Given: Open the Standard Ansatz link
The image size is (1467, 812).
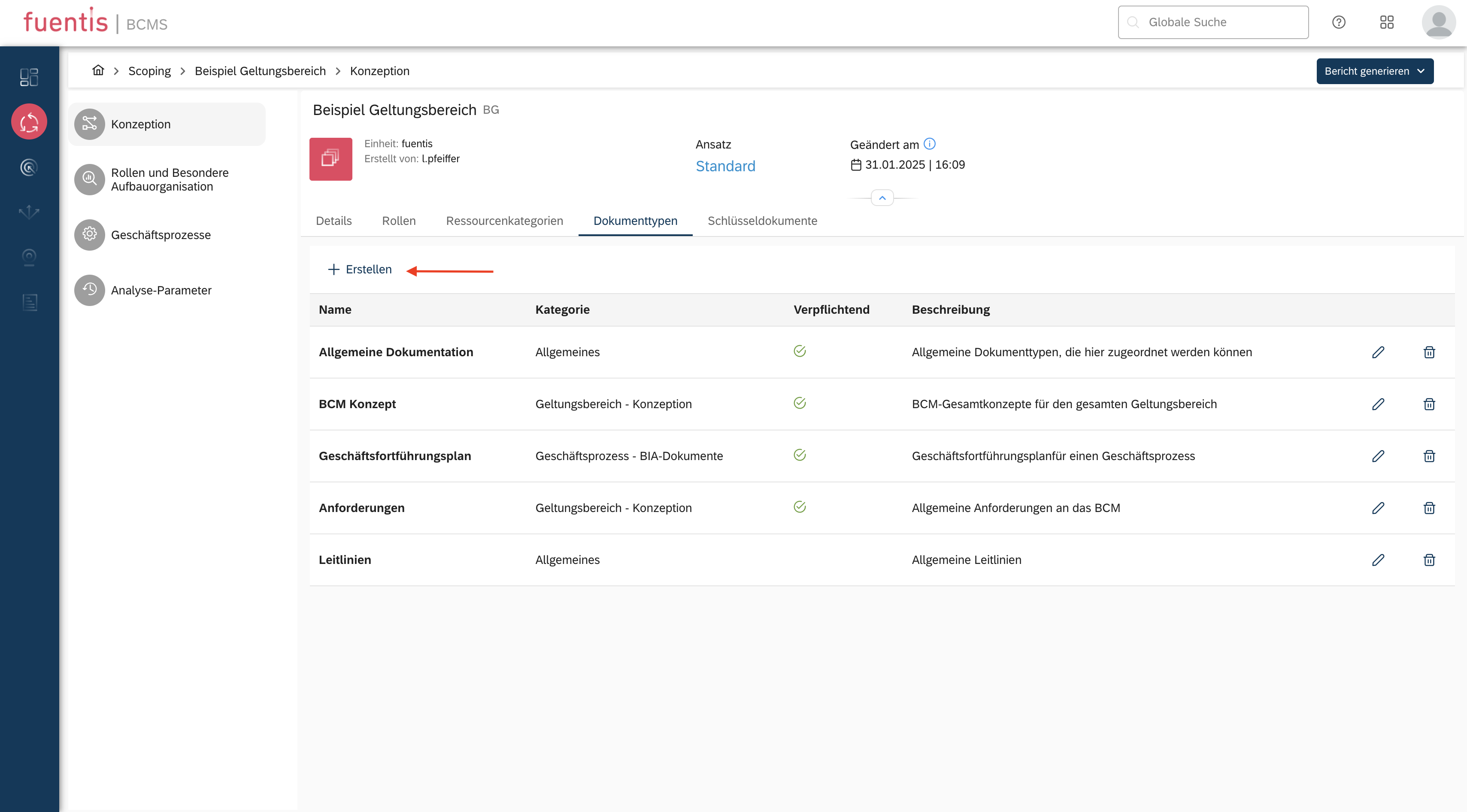Looking at the screenshot, I should [x=725, y=166].
